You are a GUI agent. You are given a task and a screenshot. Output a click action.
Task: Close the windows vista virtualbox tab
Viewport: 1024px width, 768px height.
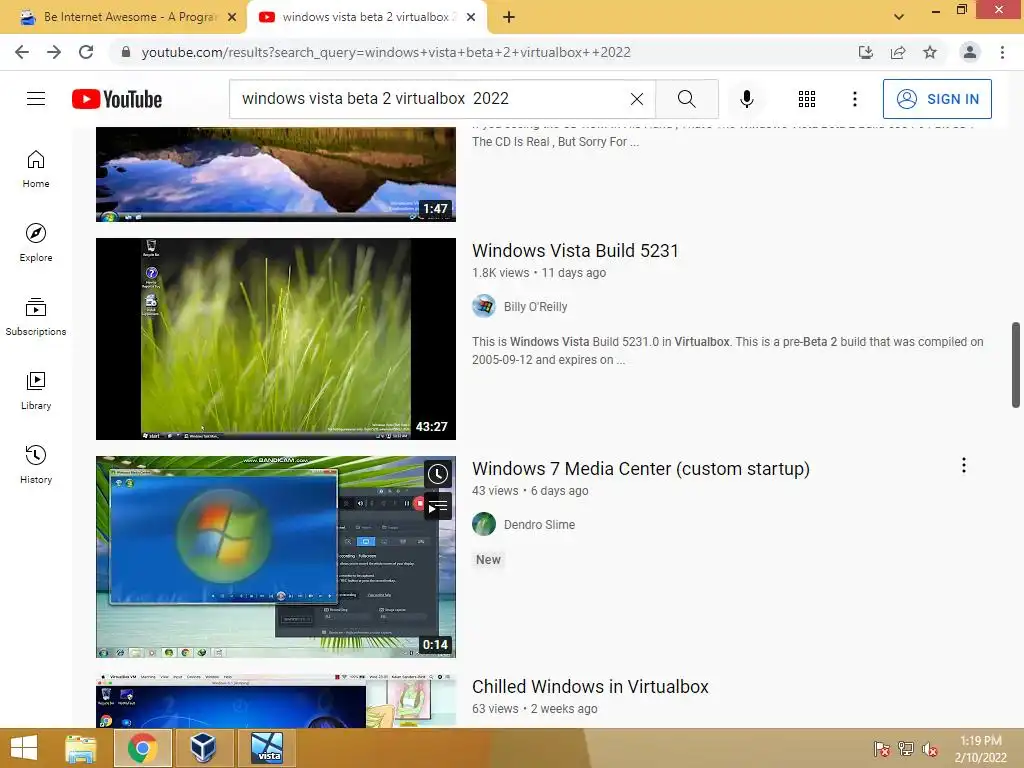[x=471, y=17]
